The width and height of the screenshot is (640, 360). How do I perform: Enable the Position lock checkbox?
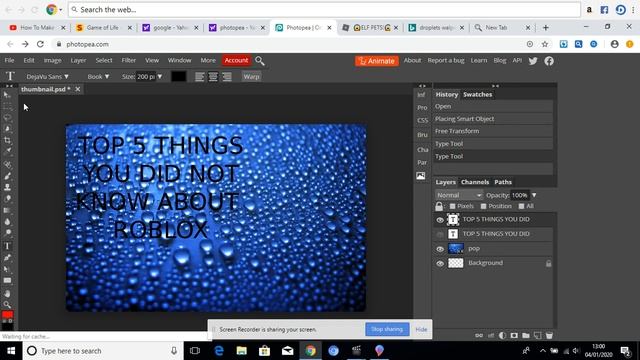tap(483, 206)
